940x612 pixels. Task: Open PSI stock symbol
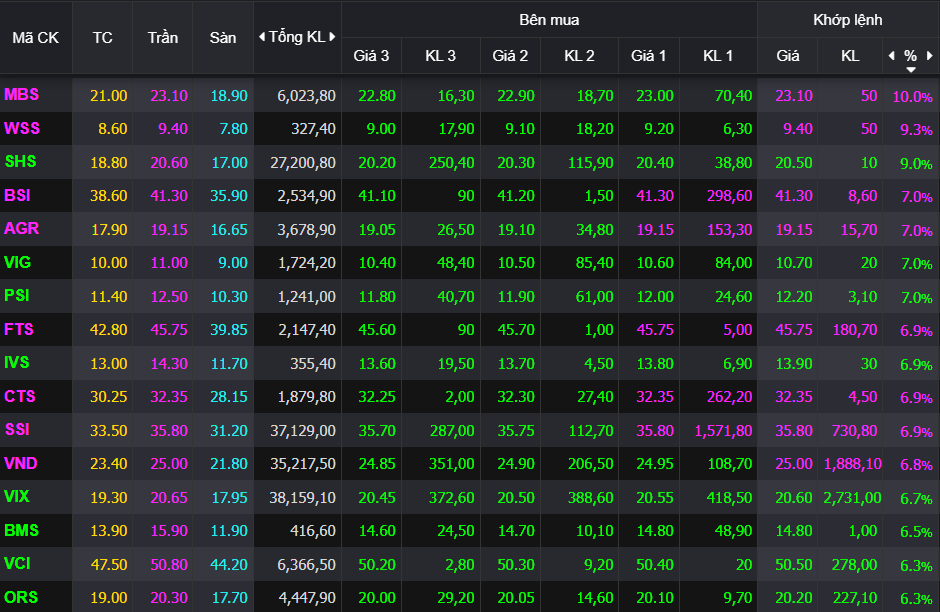point(17,296)
